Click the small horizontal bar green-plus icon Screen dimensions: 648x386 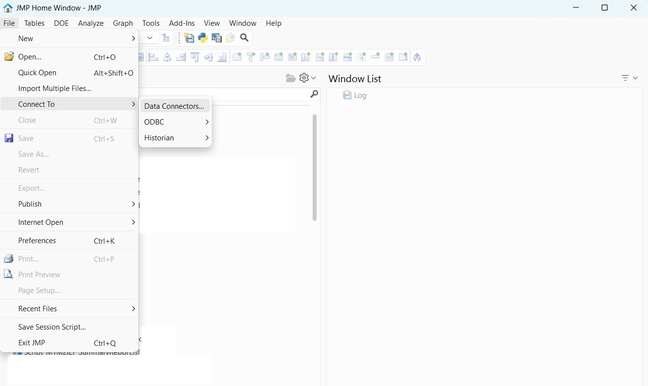pyautogui.click(x=375, y=56)
